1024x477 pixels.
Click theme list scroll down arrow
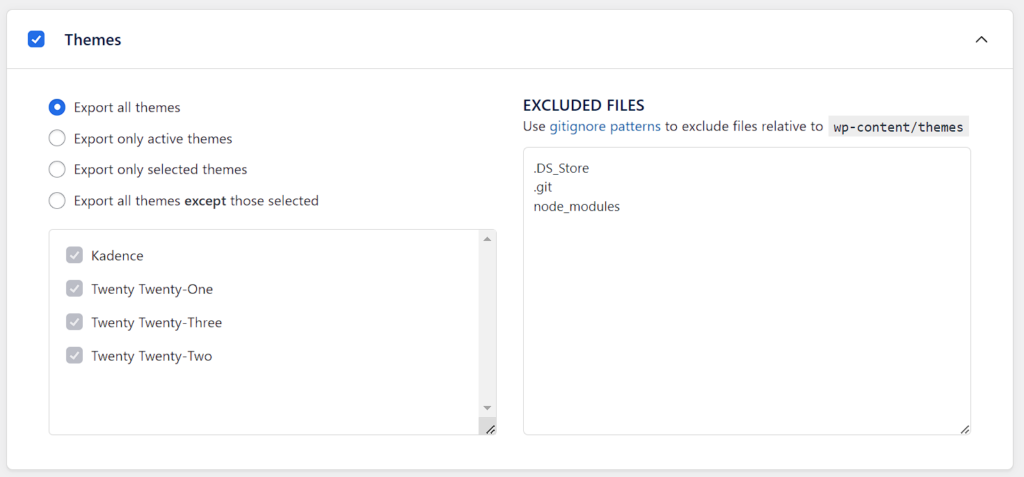coord(487,408)
